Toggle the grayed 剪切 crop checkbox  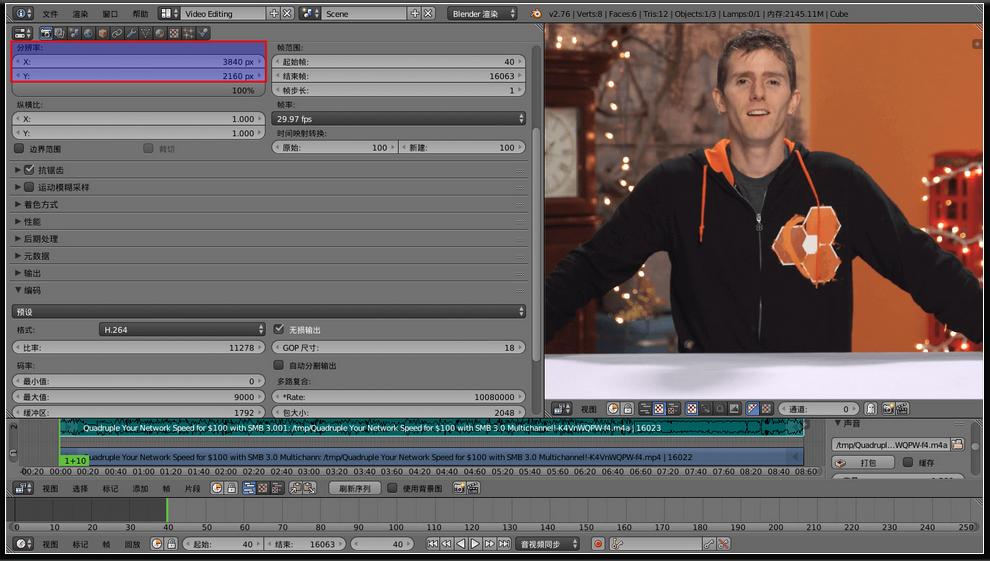[x=148, y=148]
